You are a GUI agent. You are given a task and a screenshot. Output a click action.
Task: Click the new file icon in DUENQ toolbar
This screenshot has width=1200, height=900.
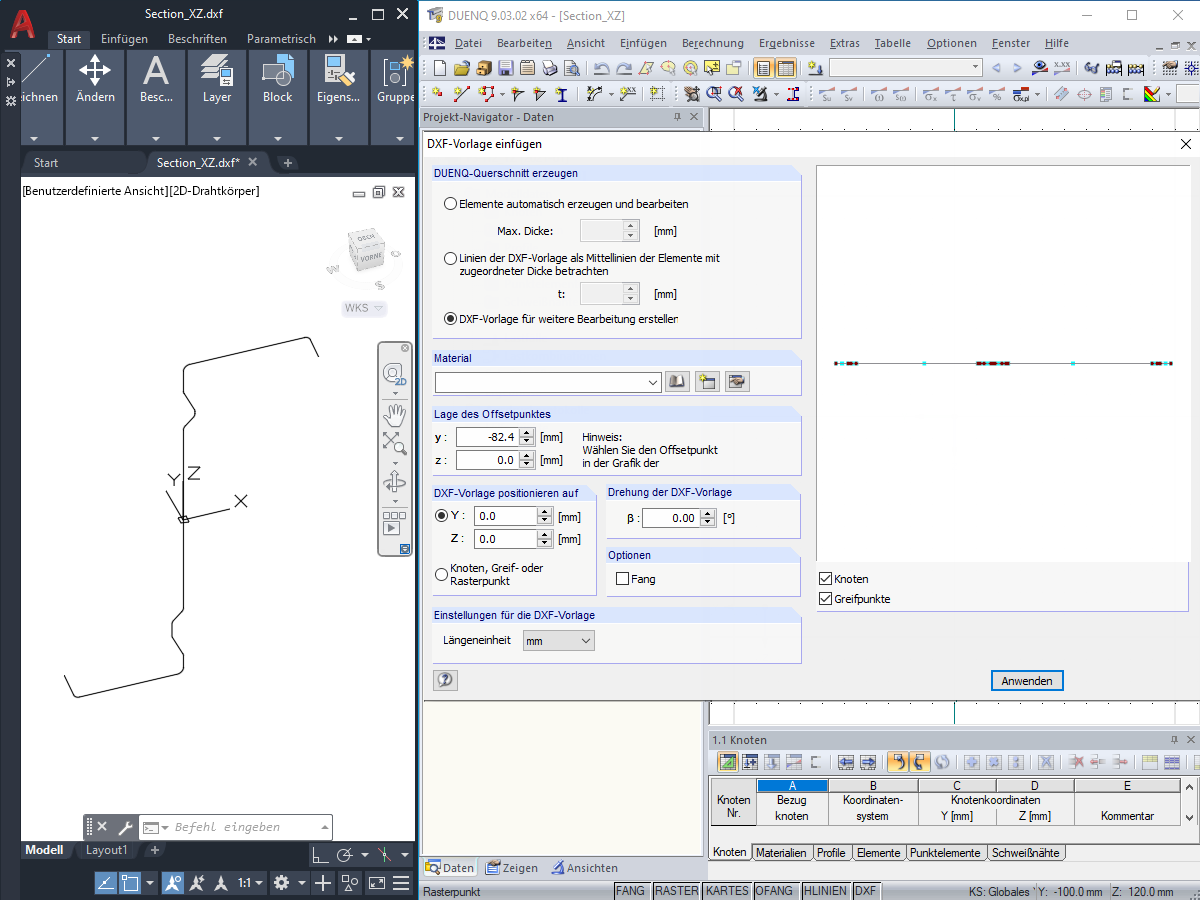coord(439,68)
